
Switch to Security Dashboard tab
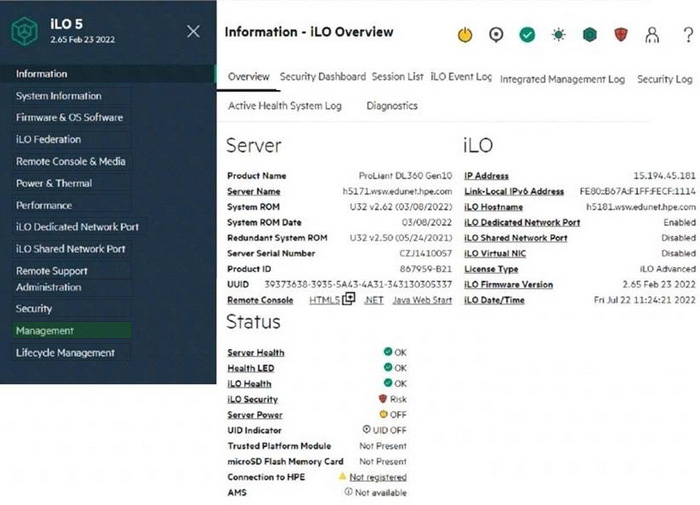322,77
